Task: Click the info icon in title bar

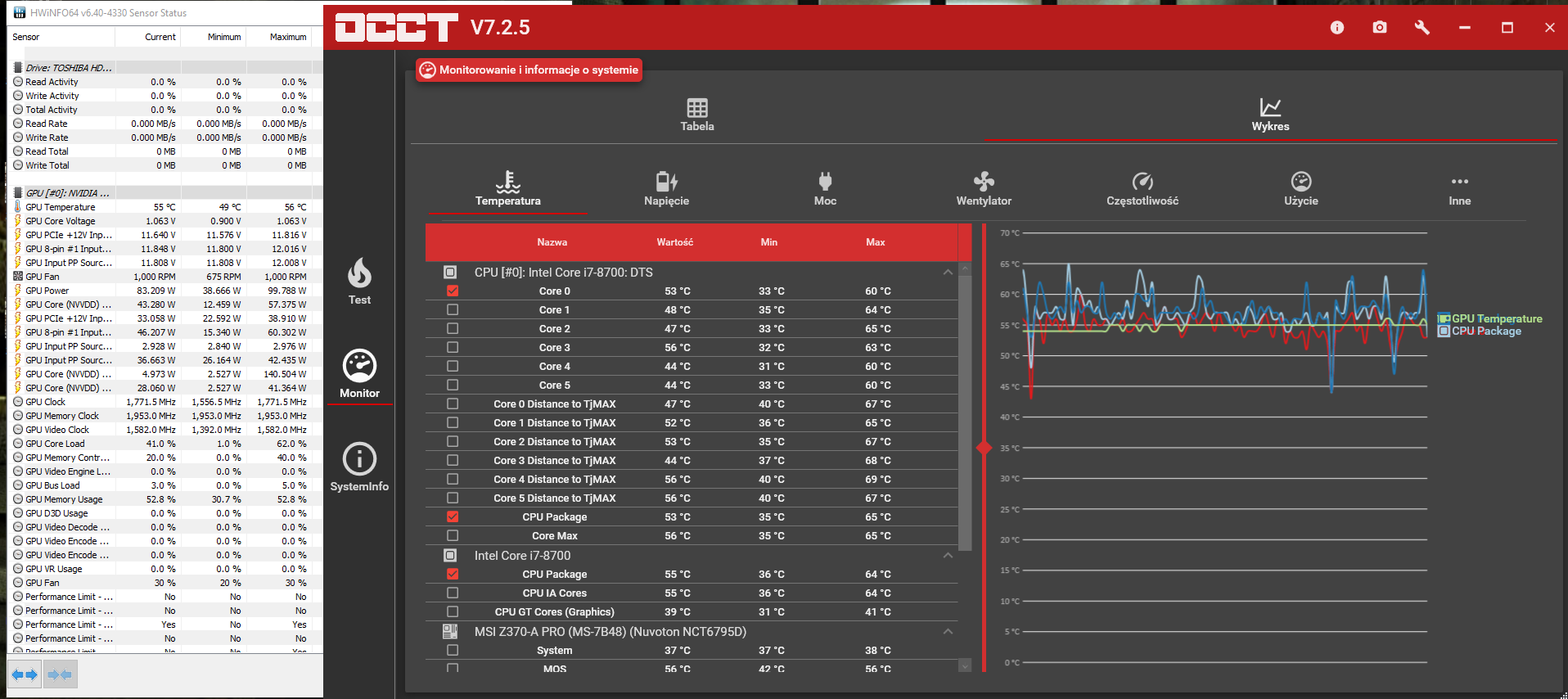Action: point(1337,27)
